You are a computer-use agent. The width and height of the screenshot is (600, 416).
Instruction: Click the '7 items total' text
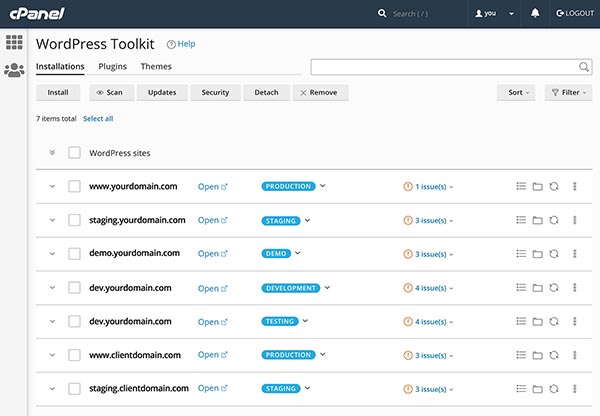coord(56,119)
